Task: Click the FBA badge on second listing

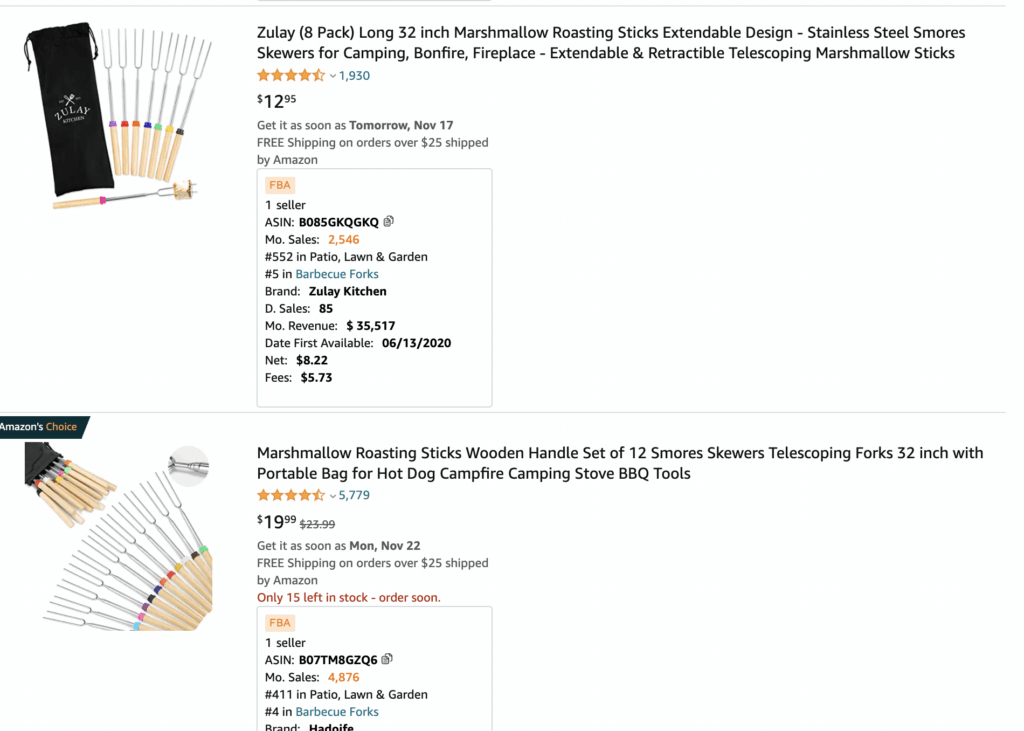Action: coord(280,622)
